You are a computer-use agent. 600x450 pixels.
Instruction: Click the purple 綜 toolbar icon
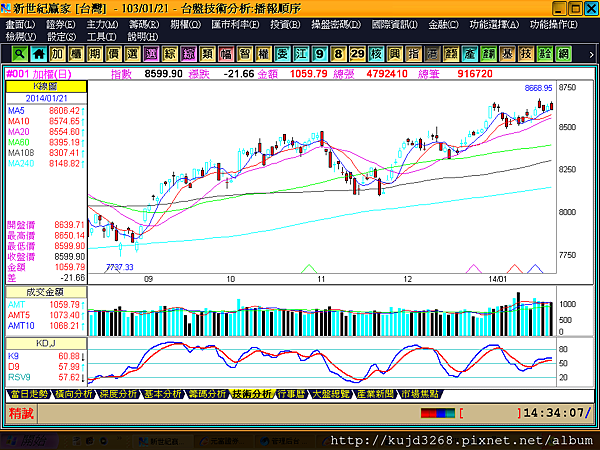[188, 54]
